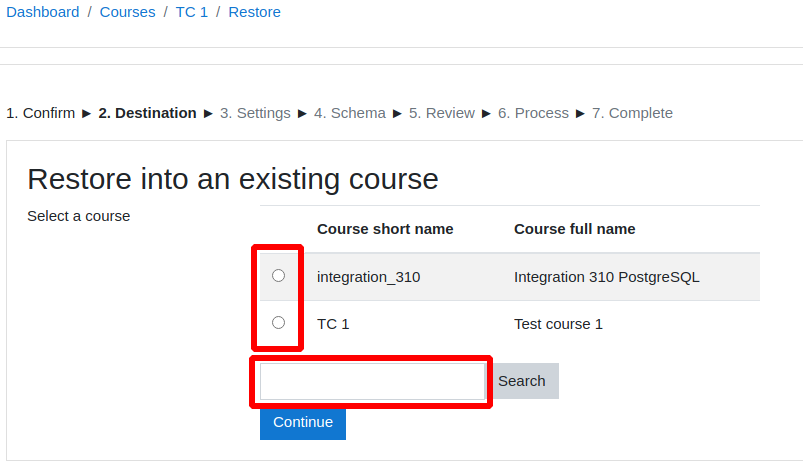Click the 'Restore into an existing course' heading
Viewport: 803px width, 468px height.
tap(233, 179)
